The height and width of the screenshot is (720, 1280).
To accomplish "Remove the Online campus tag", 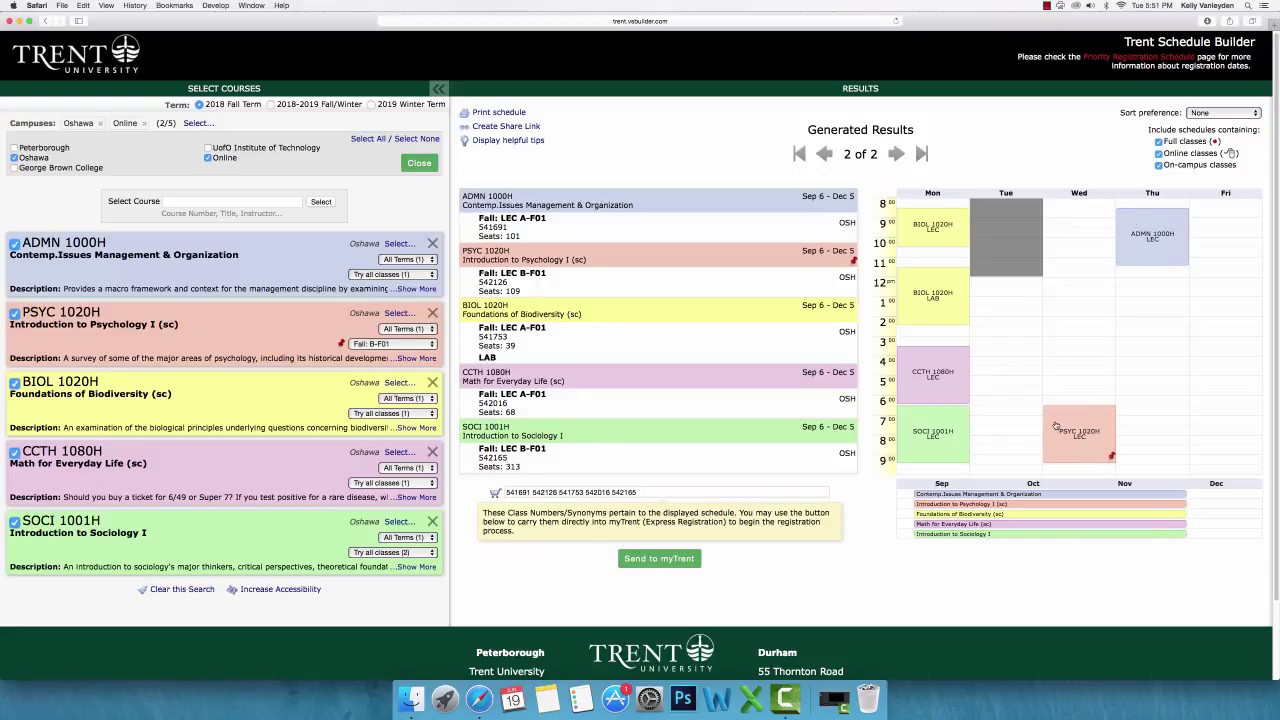I will 145,124.
